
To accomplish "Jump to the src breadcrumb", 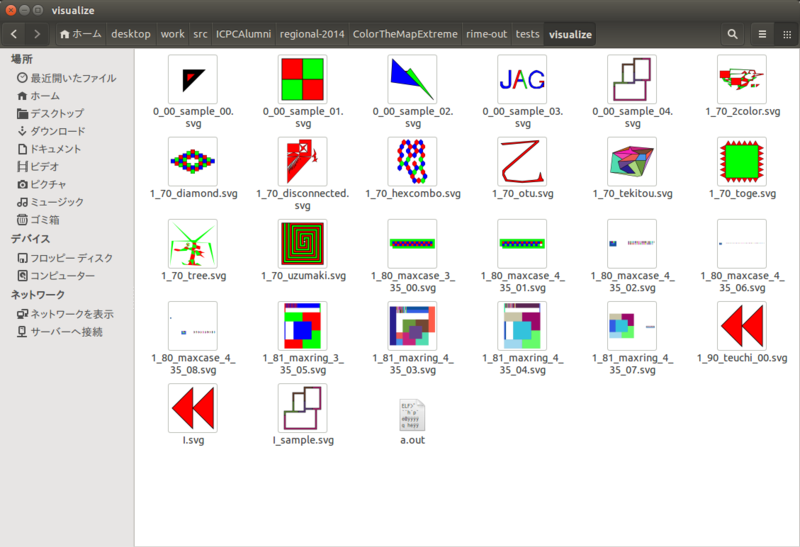I will pos(200,34).
